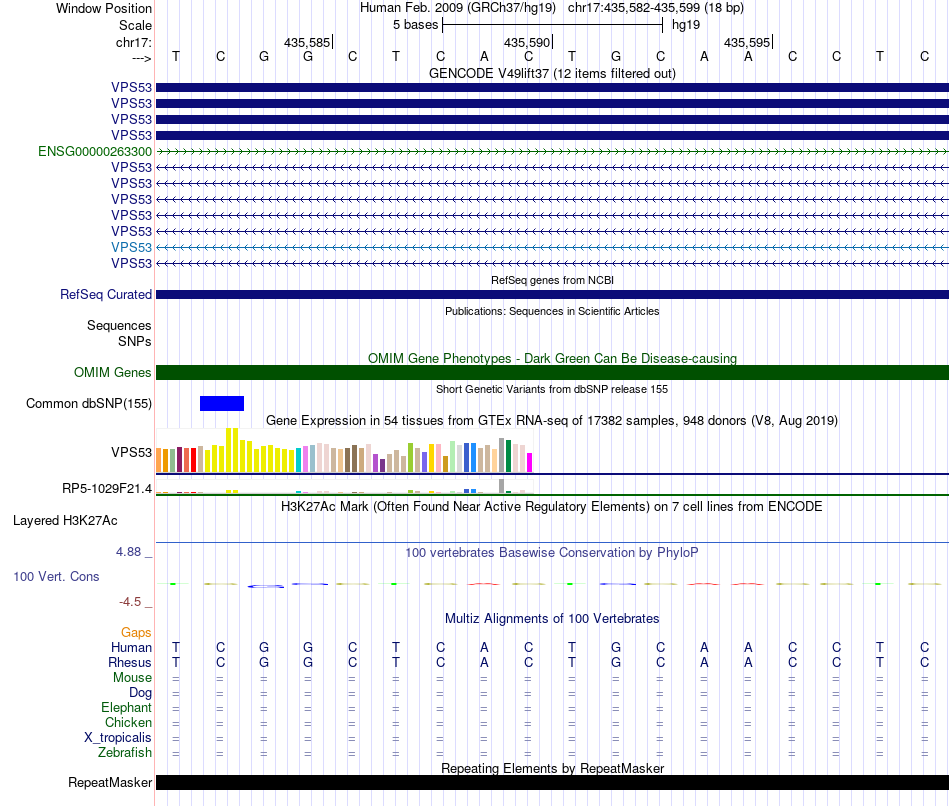The width and height of the screenshot is (950, 806).
Task: Open the Gene Expression in 54 tissues title
Action: [x=552, y=421]
